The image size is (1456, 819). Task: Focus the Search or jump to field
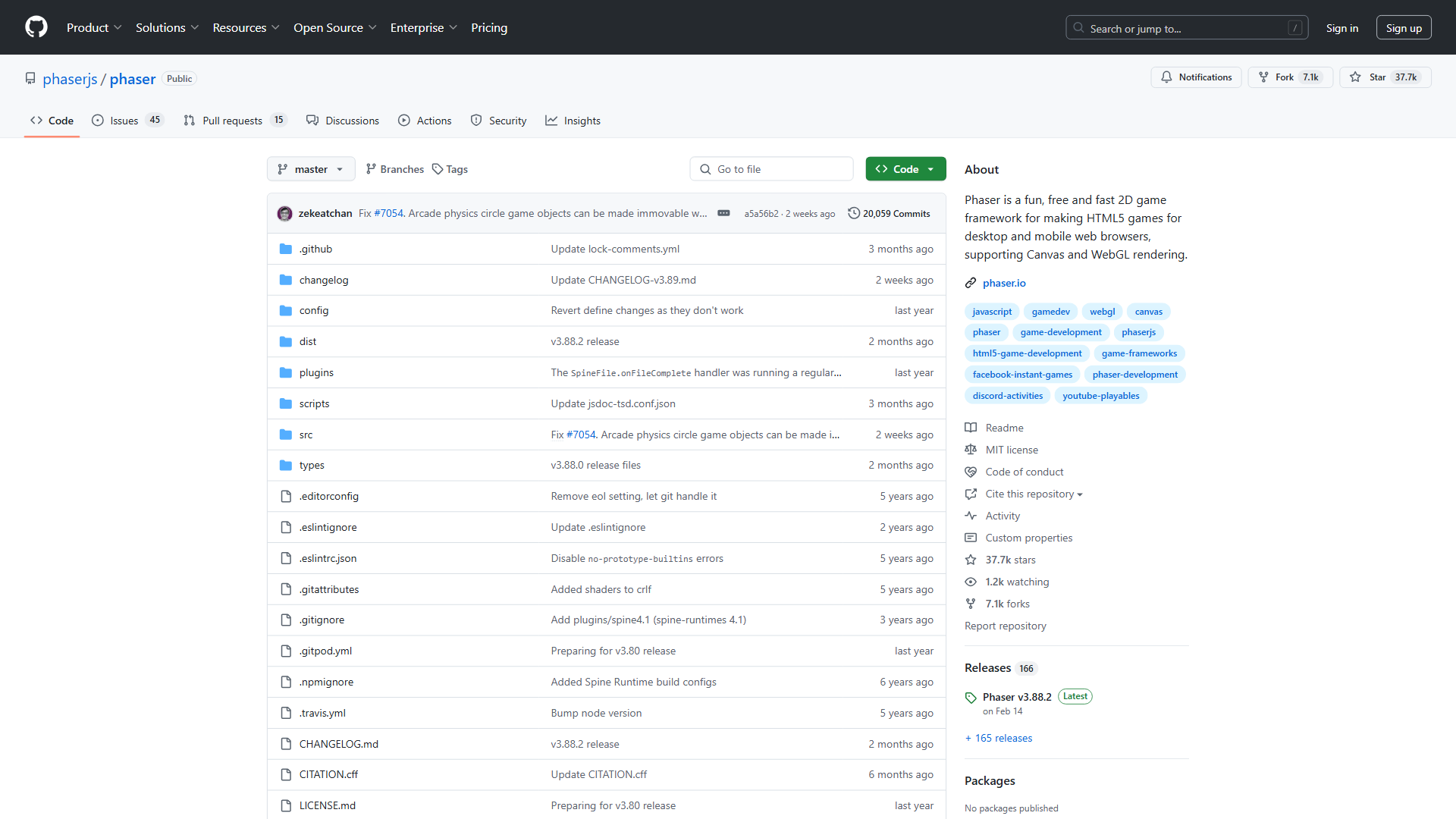pos(1186,28)
